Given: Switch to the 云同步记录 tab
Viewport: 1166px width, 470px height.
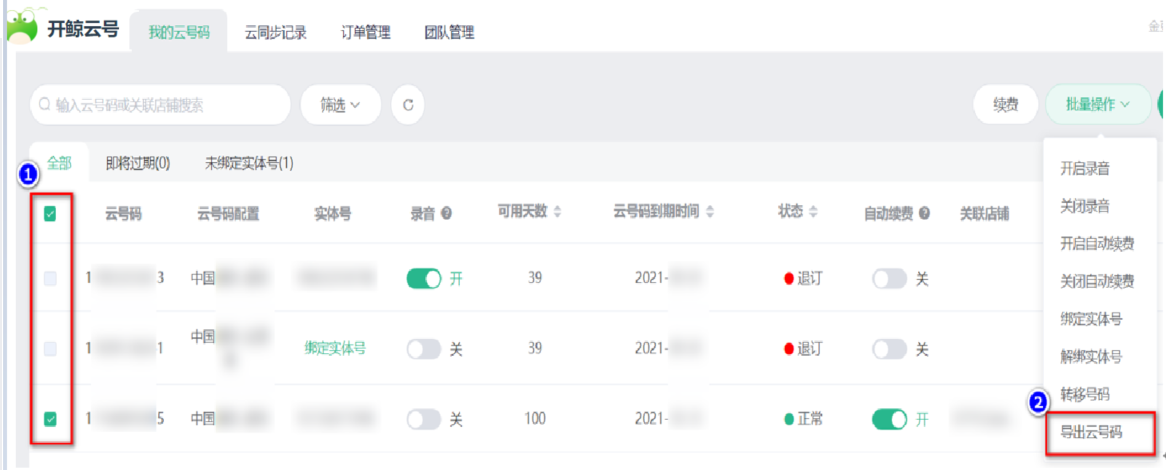Looking at the screenshot, I should coord(276,33).
